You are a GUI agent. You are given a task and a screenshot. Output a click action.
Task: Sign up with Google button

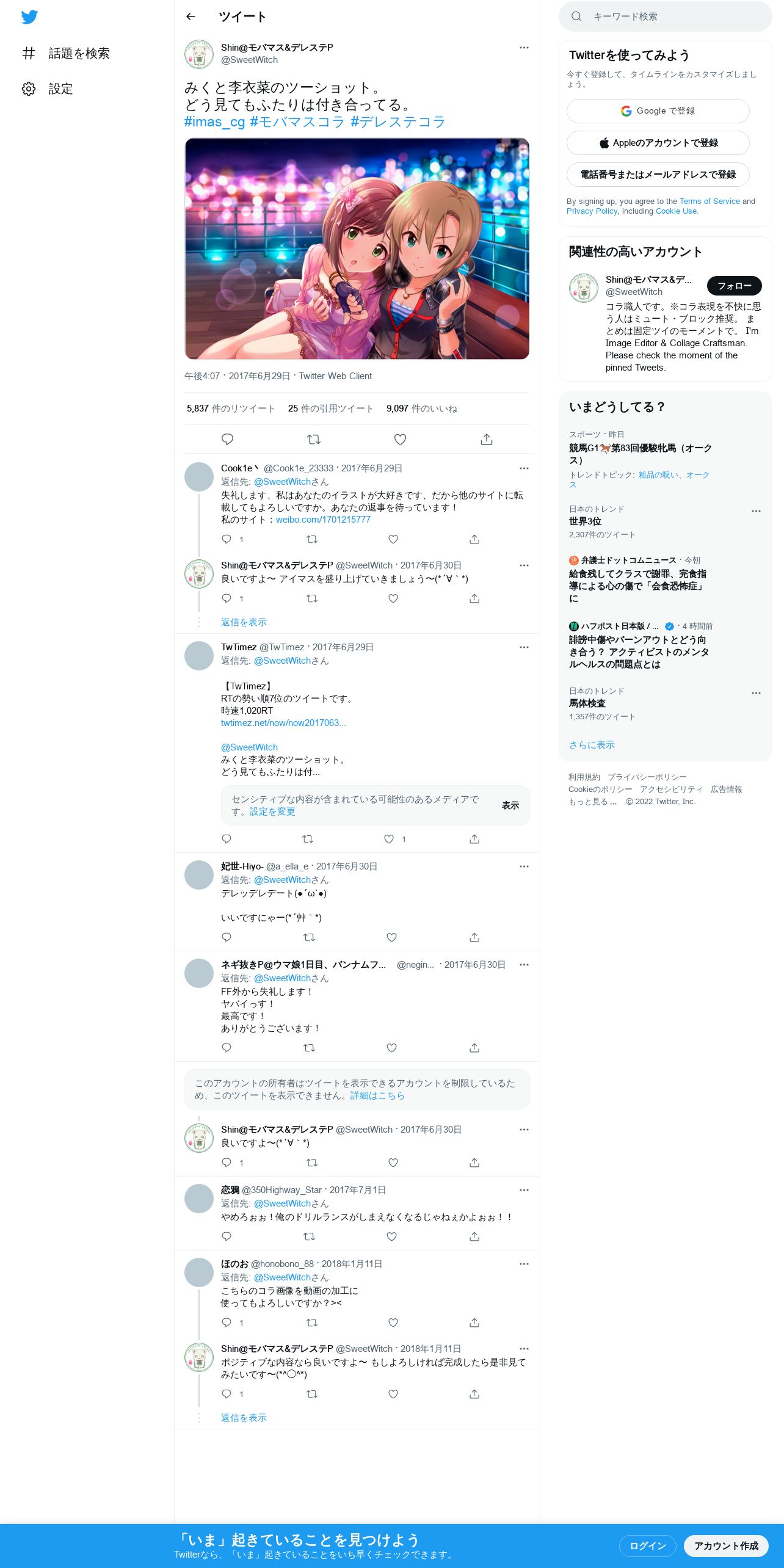tap(658, 111)
